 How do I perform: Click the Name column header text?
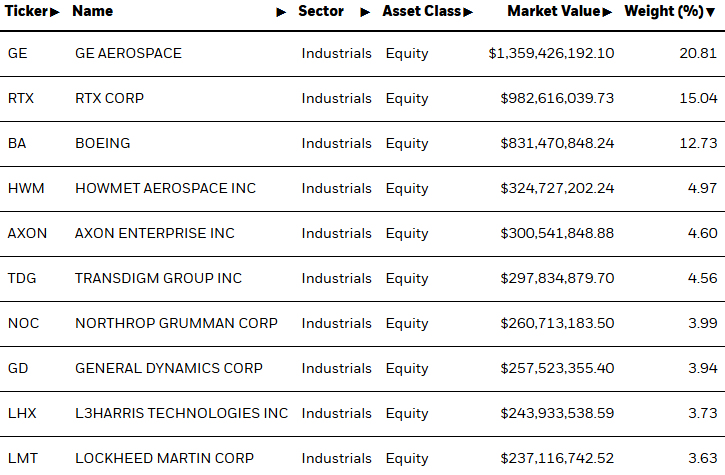point(93,12)
